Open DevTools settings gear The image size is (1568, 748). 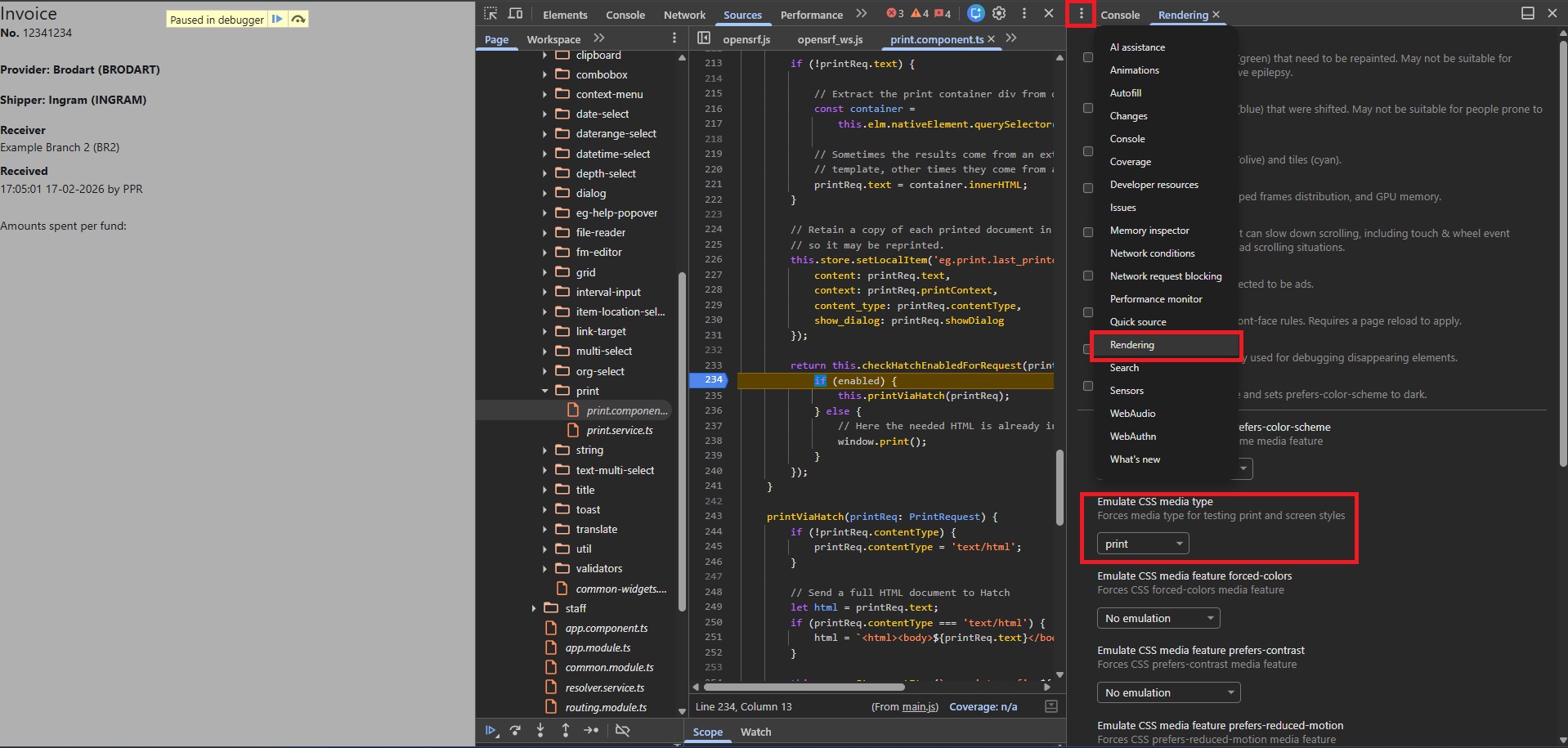click(x=999, y=14)
